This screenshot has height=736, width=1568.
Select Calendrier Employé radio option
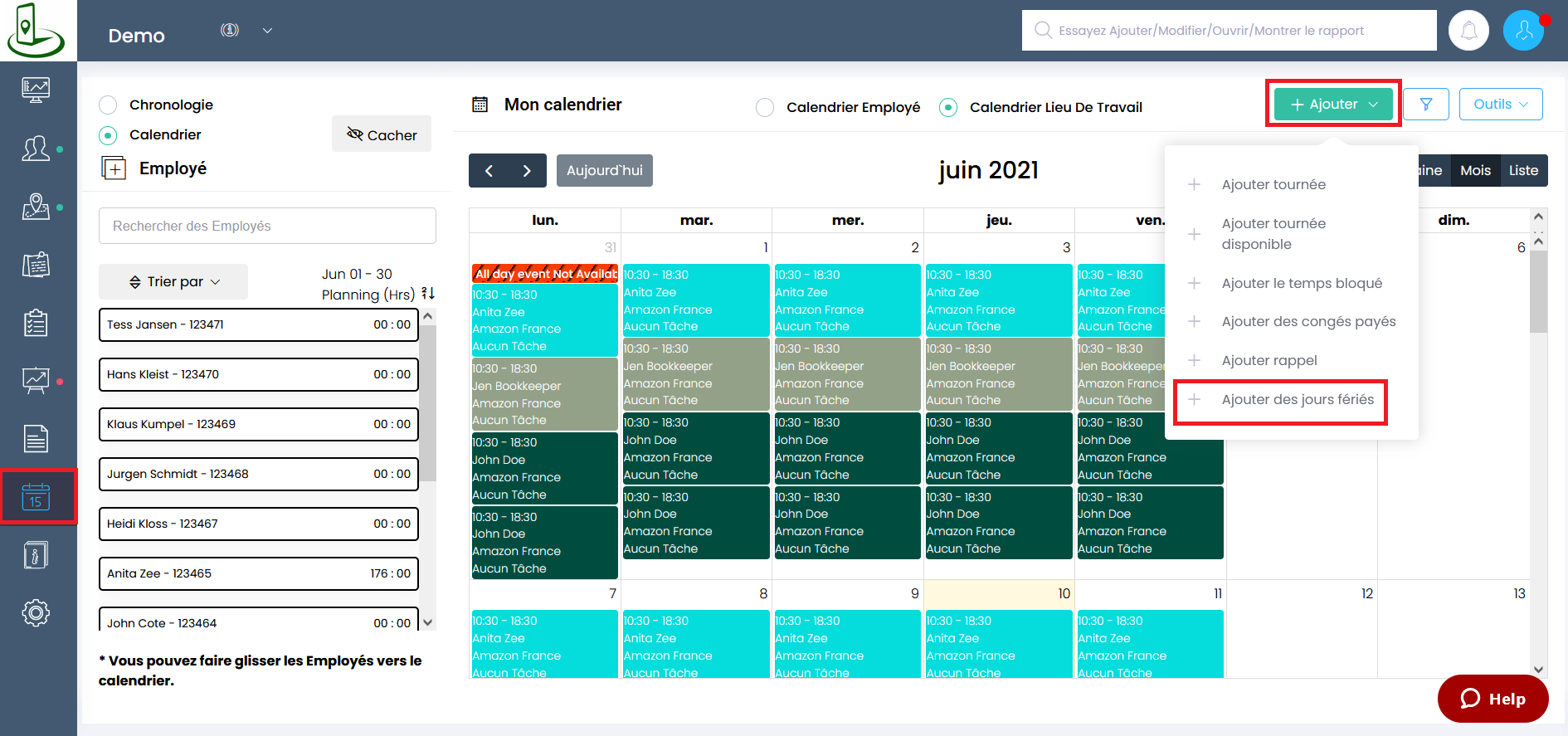point(765,108)
